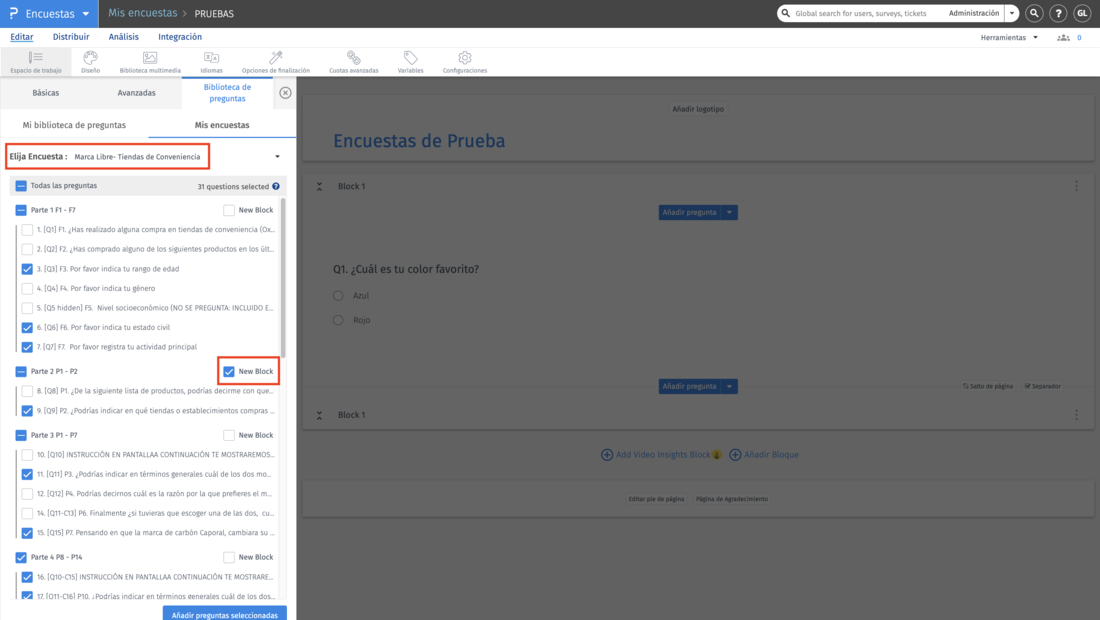The height and width of the screenshot is (620, 1100).
Task: Check New Block for Parte 3 P1 - P7
Action: click(x=229, y=435)
